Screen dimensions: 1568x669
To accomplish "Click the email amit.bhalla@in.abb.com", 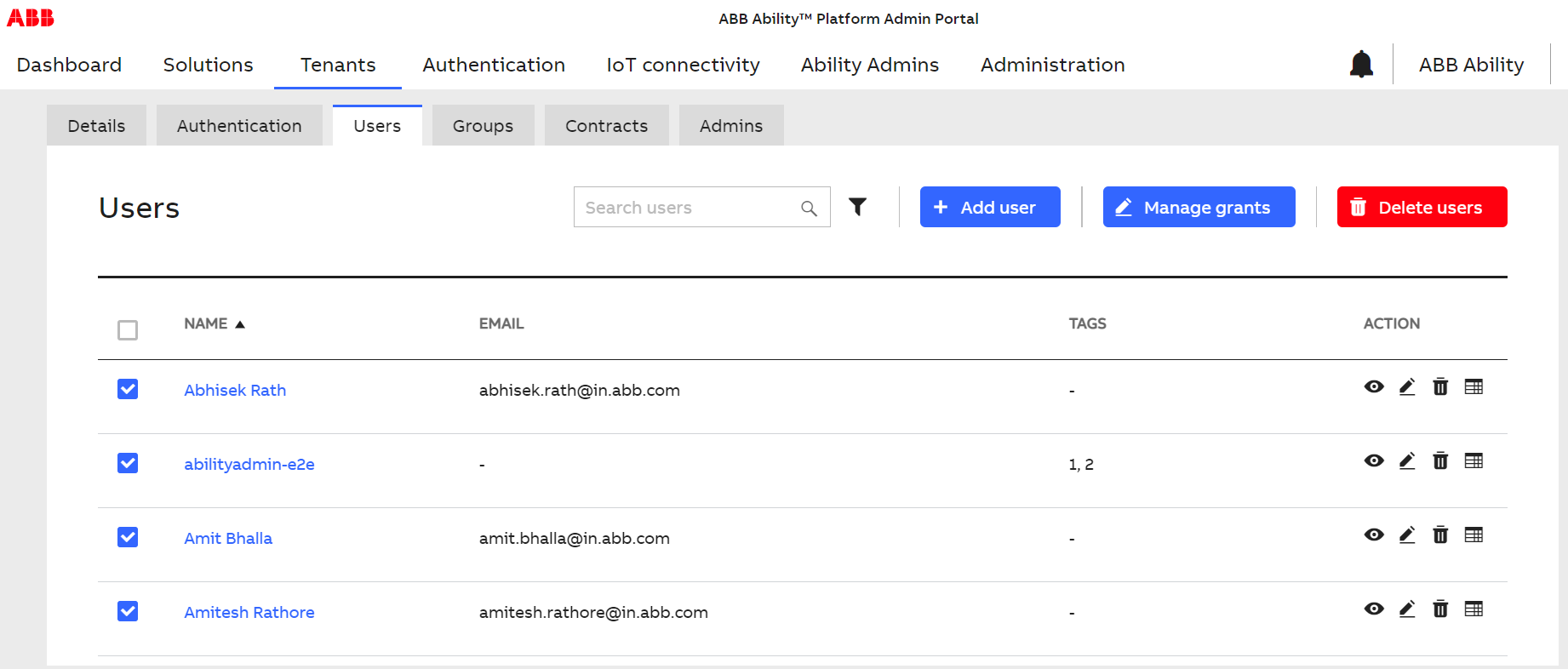I will 575,538.
